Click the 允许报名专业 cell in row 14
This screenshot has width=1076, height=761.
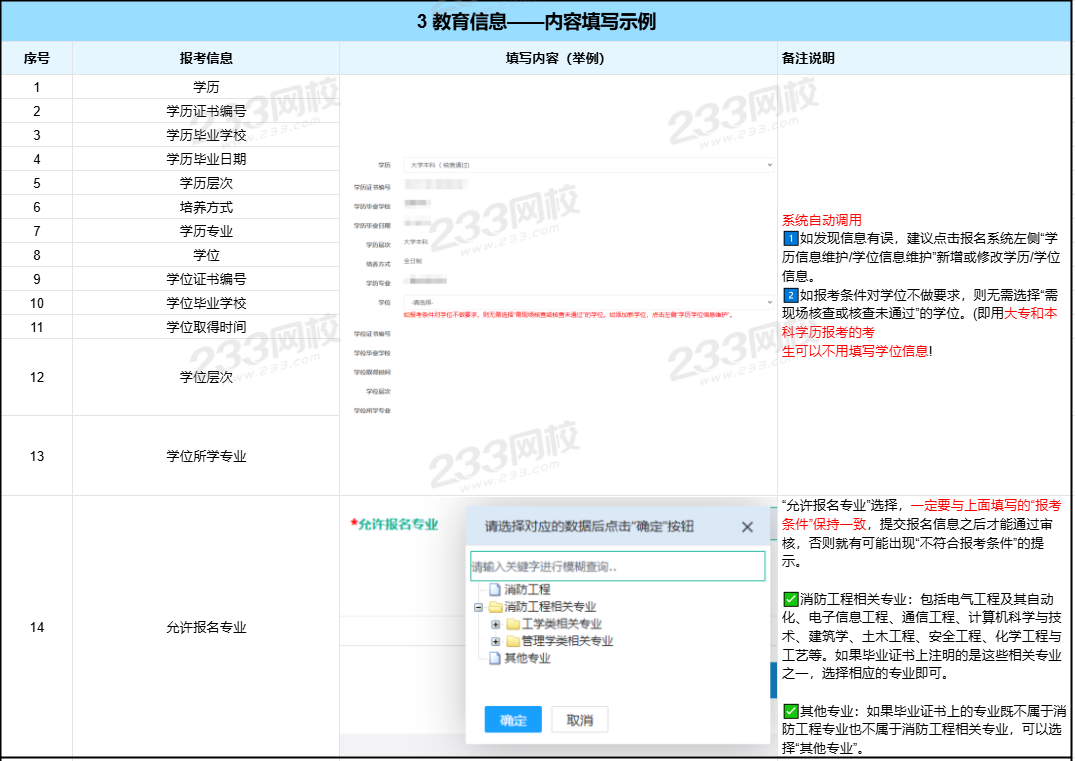click(x=206, y=627)
